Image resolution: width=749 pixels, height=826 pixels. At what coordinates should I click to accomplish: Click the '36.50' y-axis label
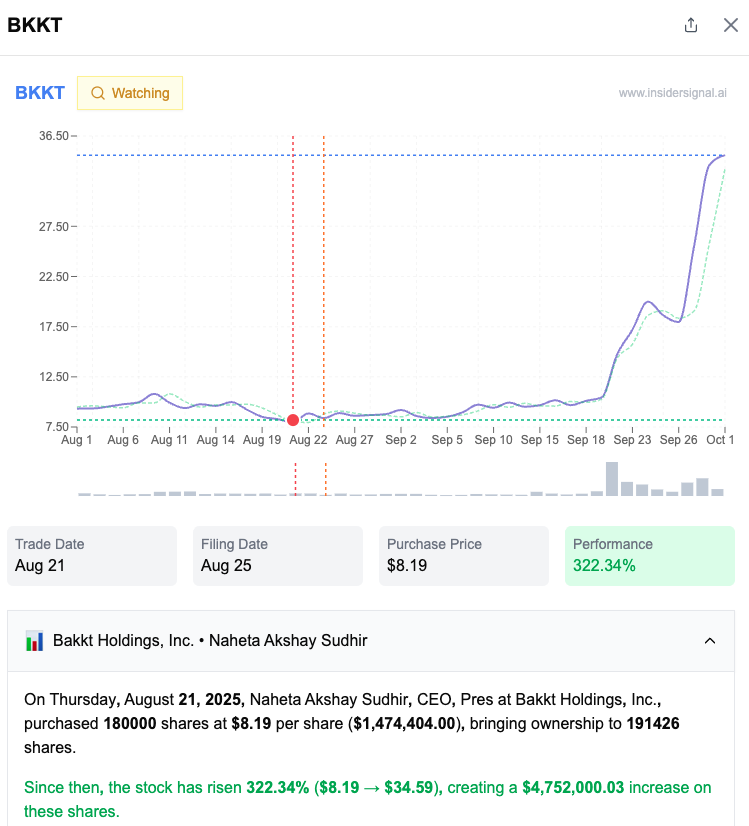[x=54, y=136]
